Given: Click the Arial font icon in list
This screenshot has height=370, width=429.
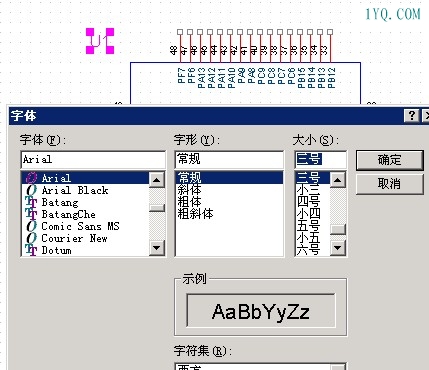Looking at the screenshot, I should 31,178.
